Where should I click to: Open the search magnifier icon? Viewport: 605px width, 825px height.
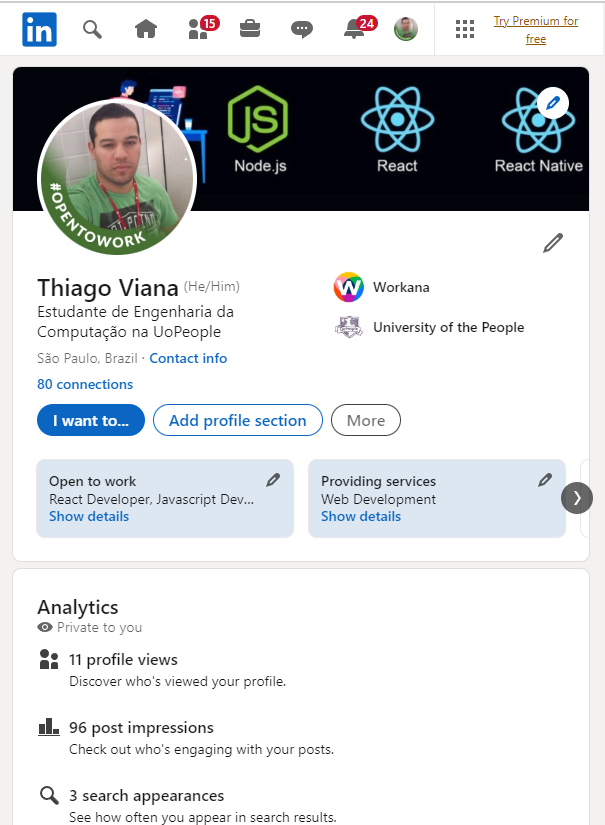click(x=92, y=29)
